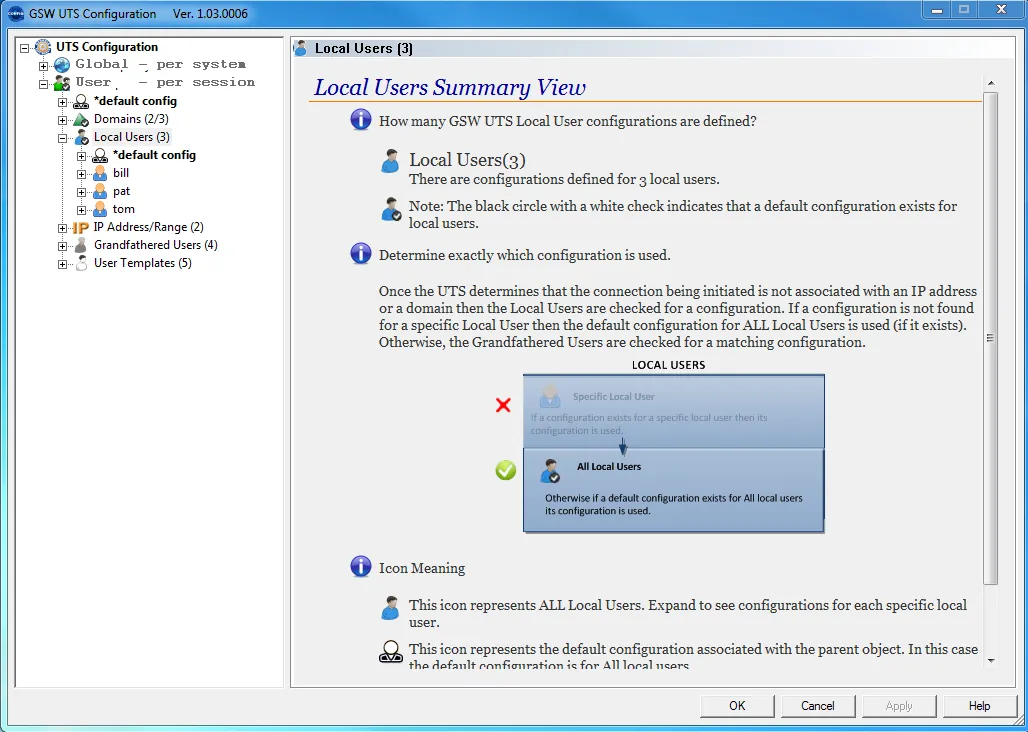The image size is (1028, 732).
Task: Click the vertical scrollbar thumb in summary view
Action: [x=991, y=338]
